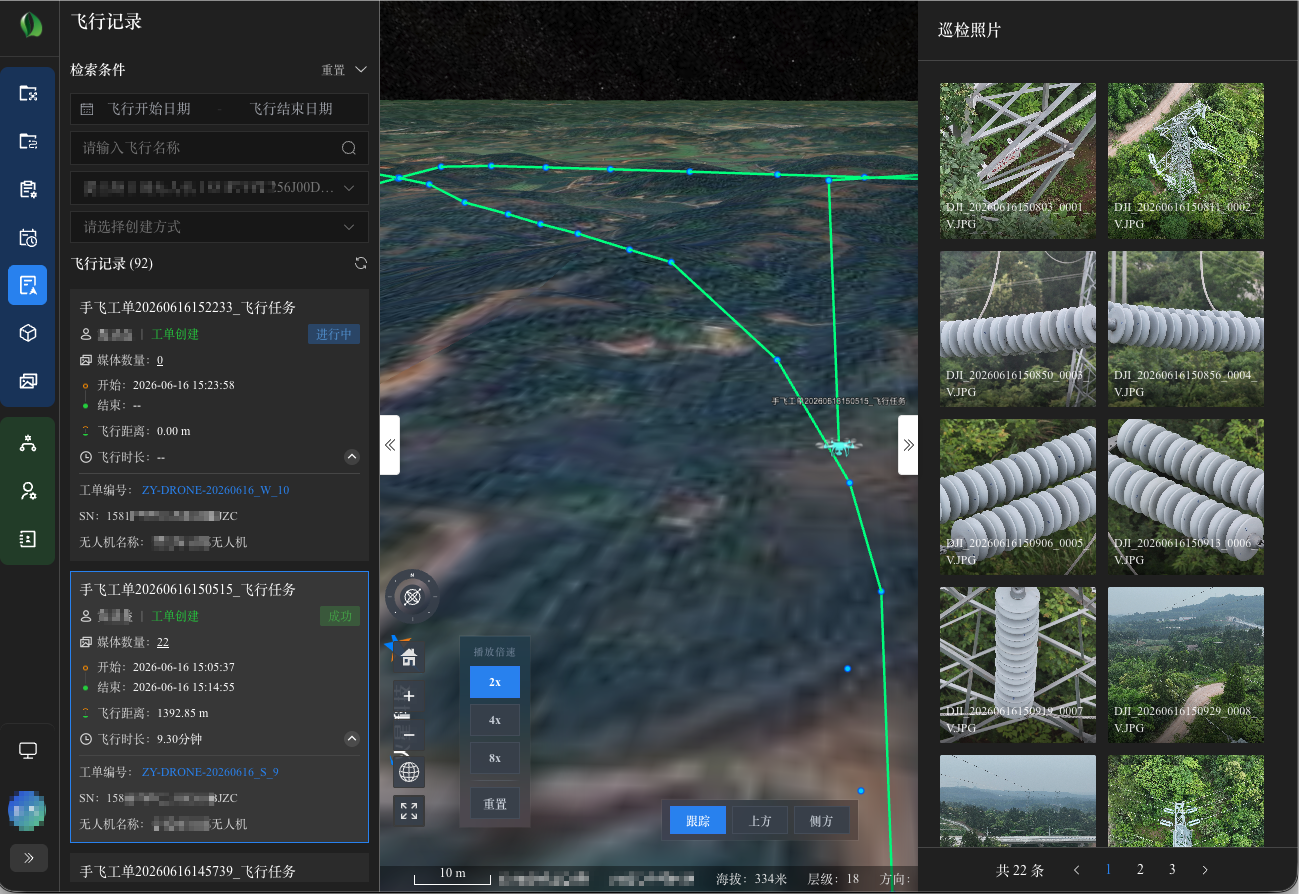
Task: Zoom out the map with minus button
Action: (408, 735)
